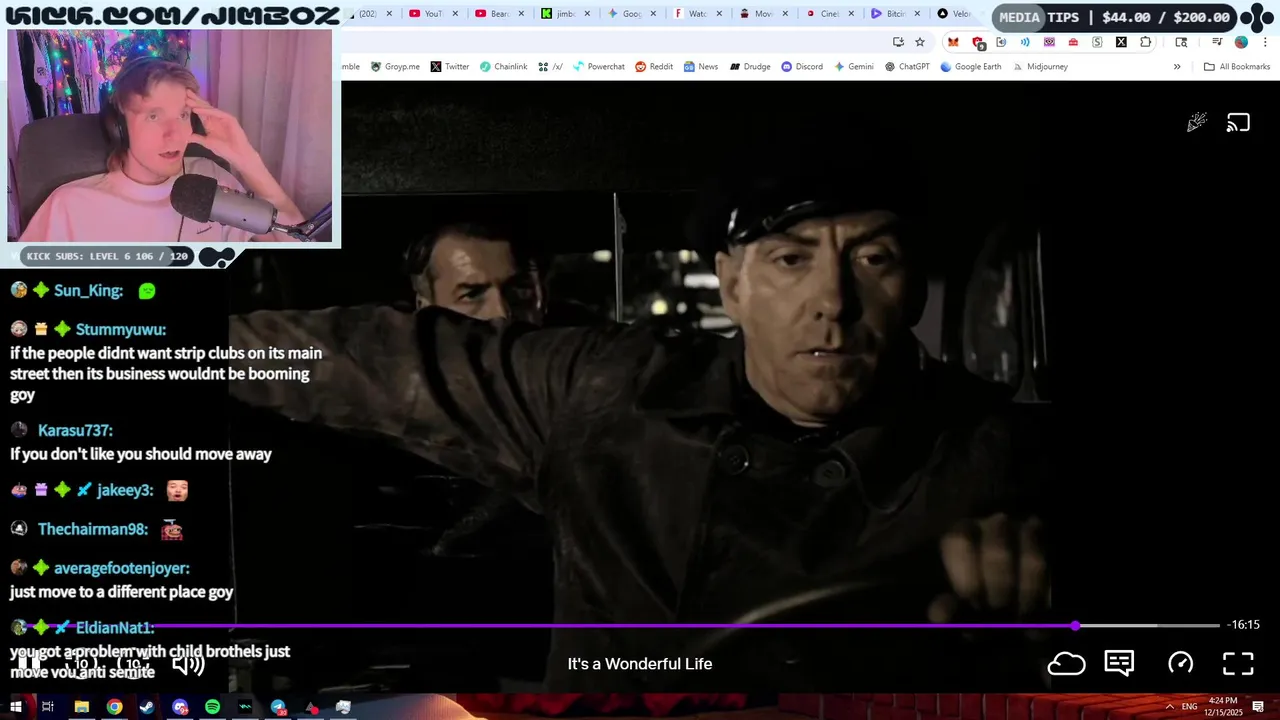Skip forward 10 seconds

click(132, 663)
